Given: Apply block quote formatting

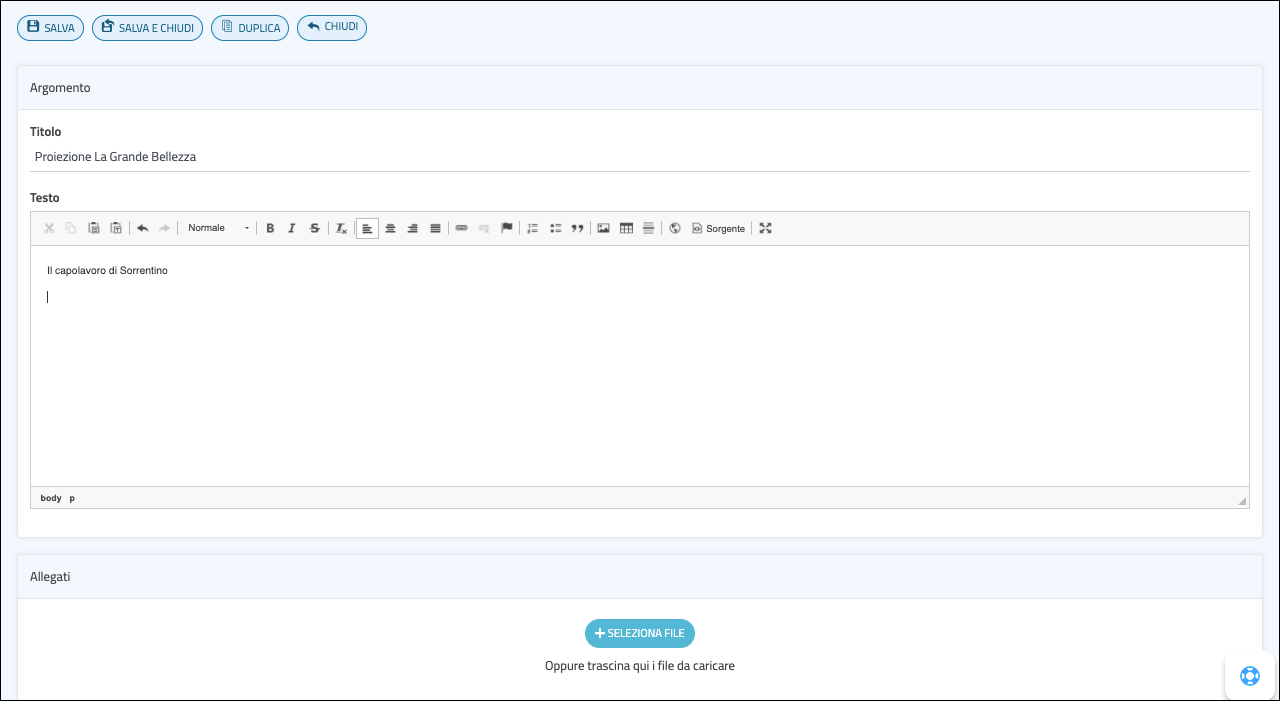Looking at the screenshot, I should pyautogui.click(x=577, y=228).
